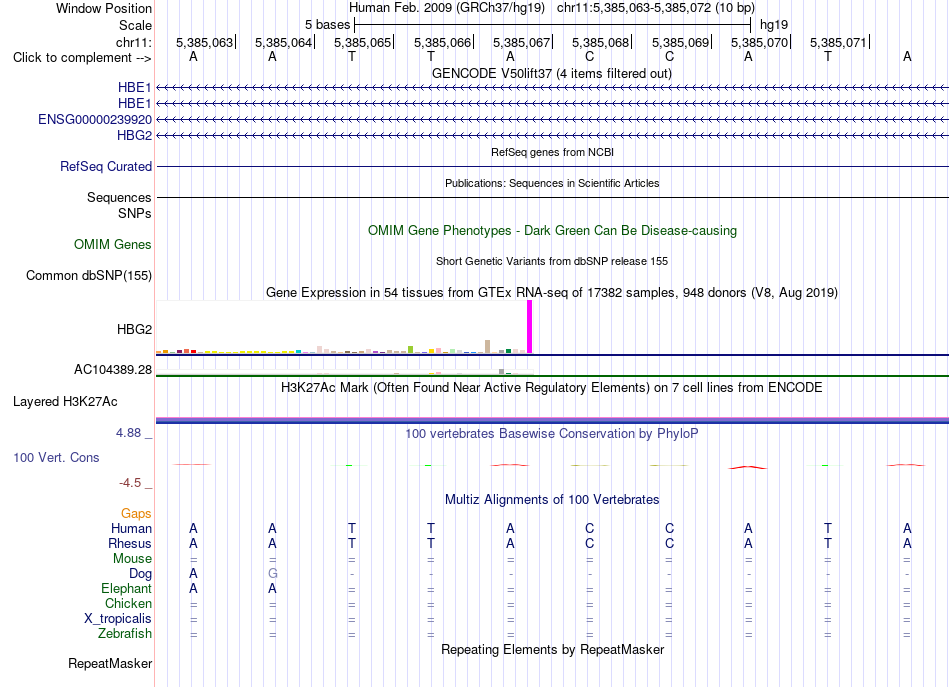Click the Gaps label in Multiz alignment

pyautogui.click(x=136, y=514)
